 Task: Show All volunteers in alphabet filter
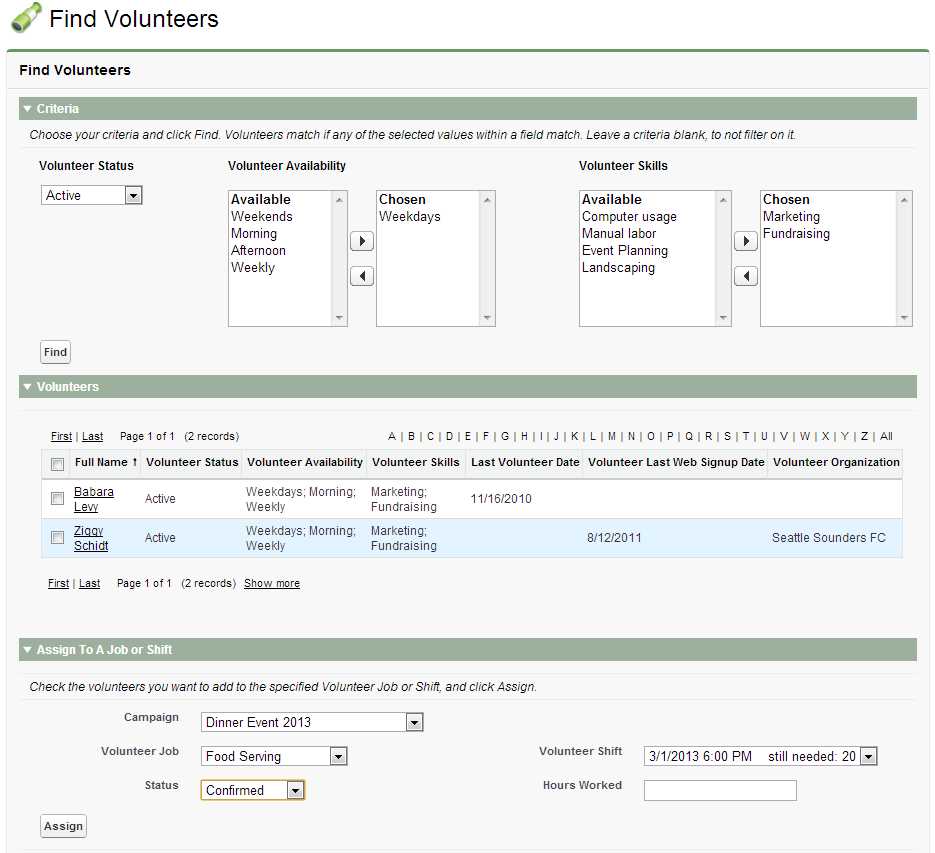coord(886,436)
